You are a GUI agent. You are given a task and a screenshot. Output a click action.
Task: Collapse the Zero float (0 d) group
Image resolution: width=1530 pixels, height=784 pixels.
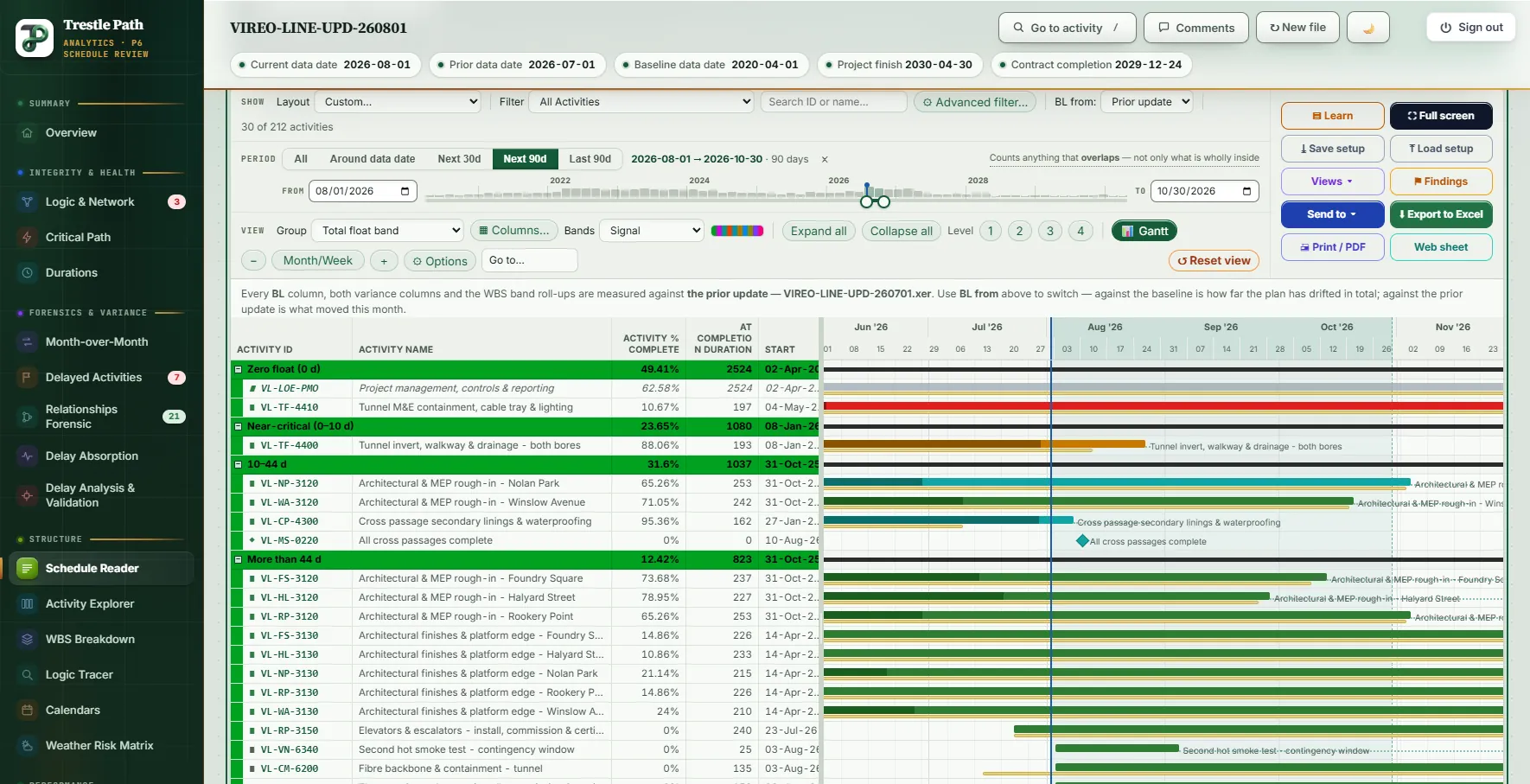click(x=238, y=369)
